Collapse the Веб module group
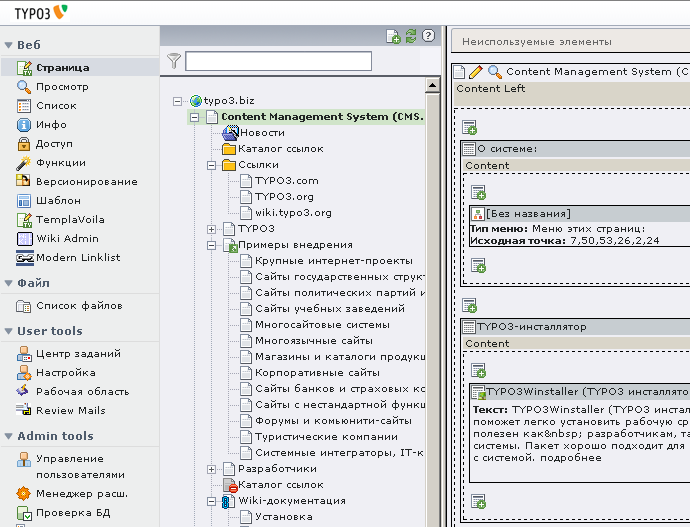 pyautogui.click(x=8, y=45)
